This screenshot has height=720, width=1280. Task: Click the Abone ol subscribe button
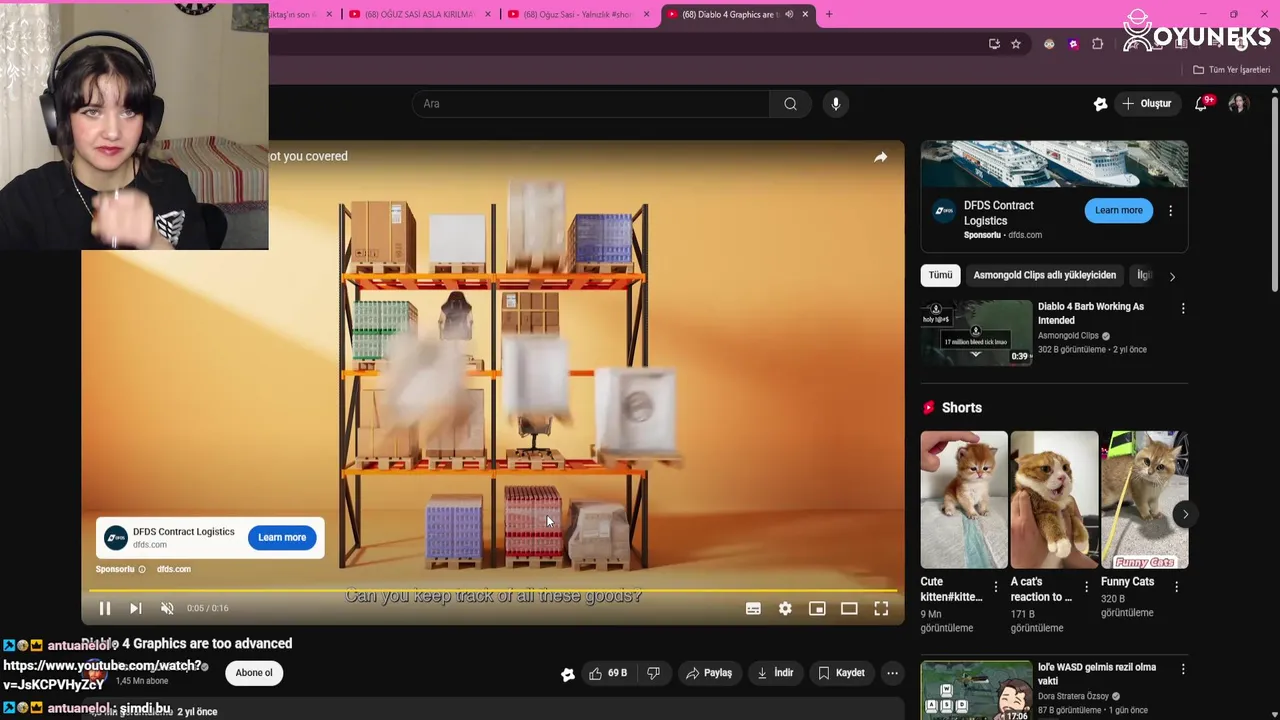(x=254, y=673)
